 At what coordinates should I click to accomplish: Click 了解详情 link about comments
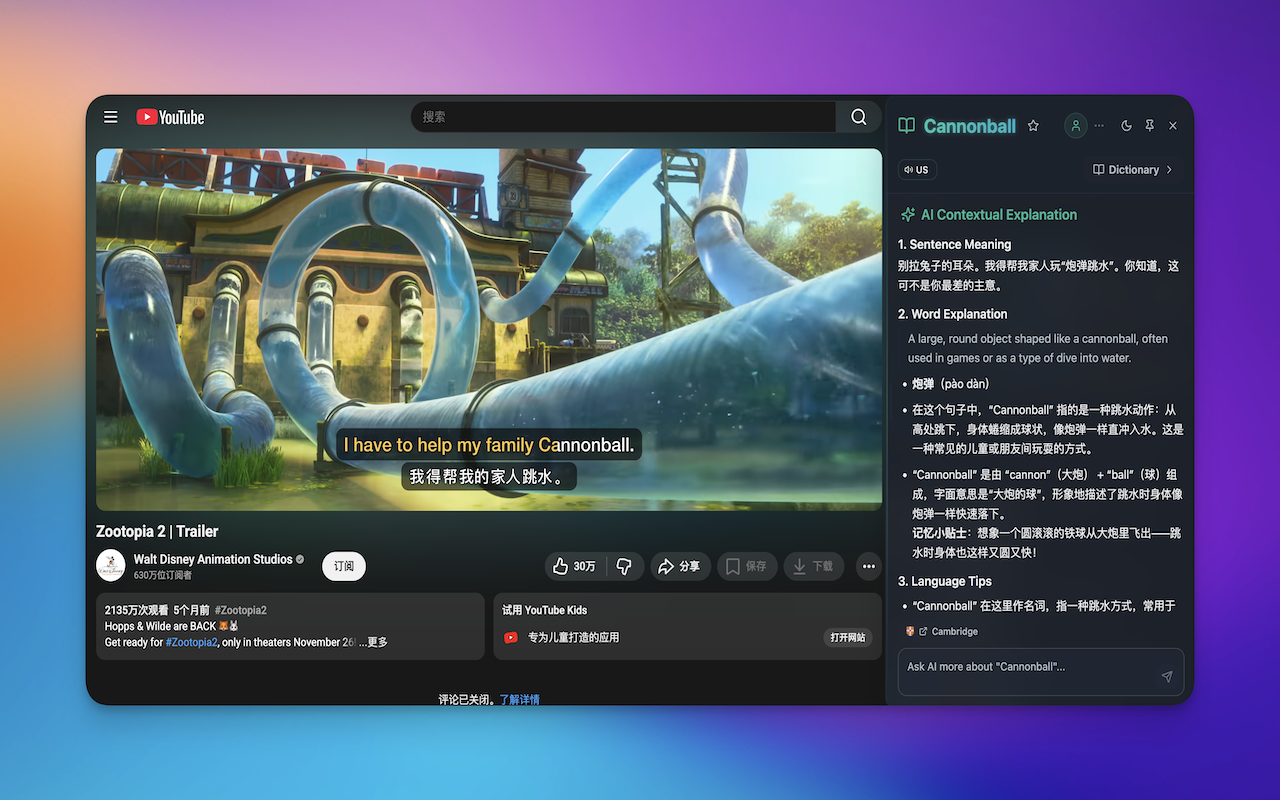coord(520,699)
